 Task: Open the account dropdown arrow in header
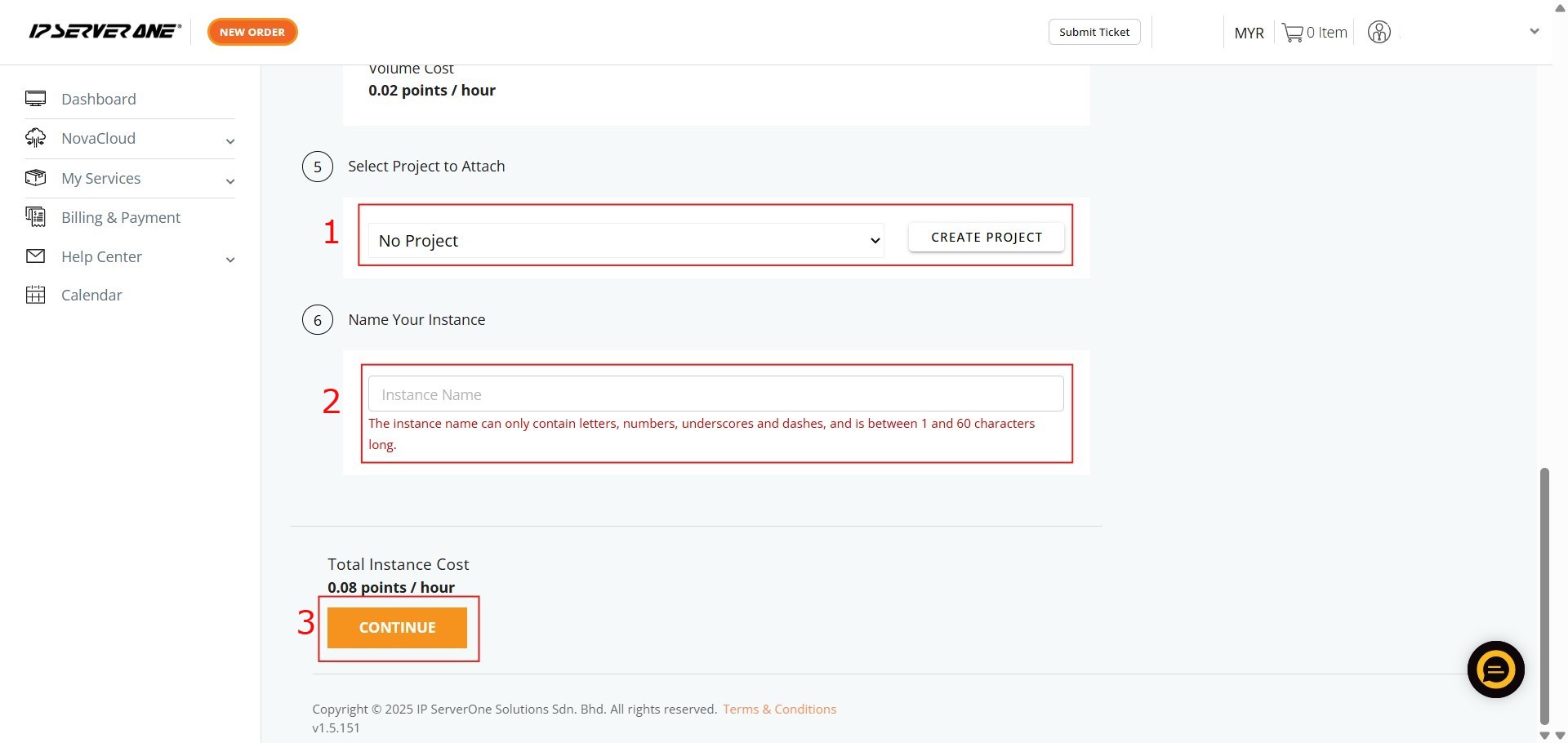click(1534, 32)
